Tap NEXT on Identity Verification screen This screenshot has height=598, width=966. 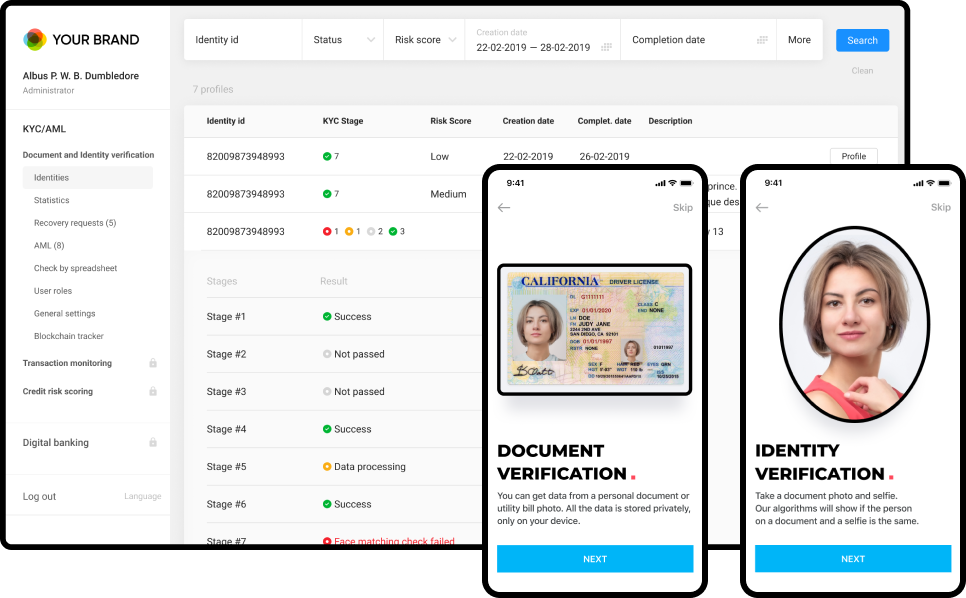(x=853, y=559)
